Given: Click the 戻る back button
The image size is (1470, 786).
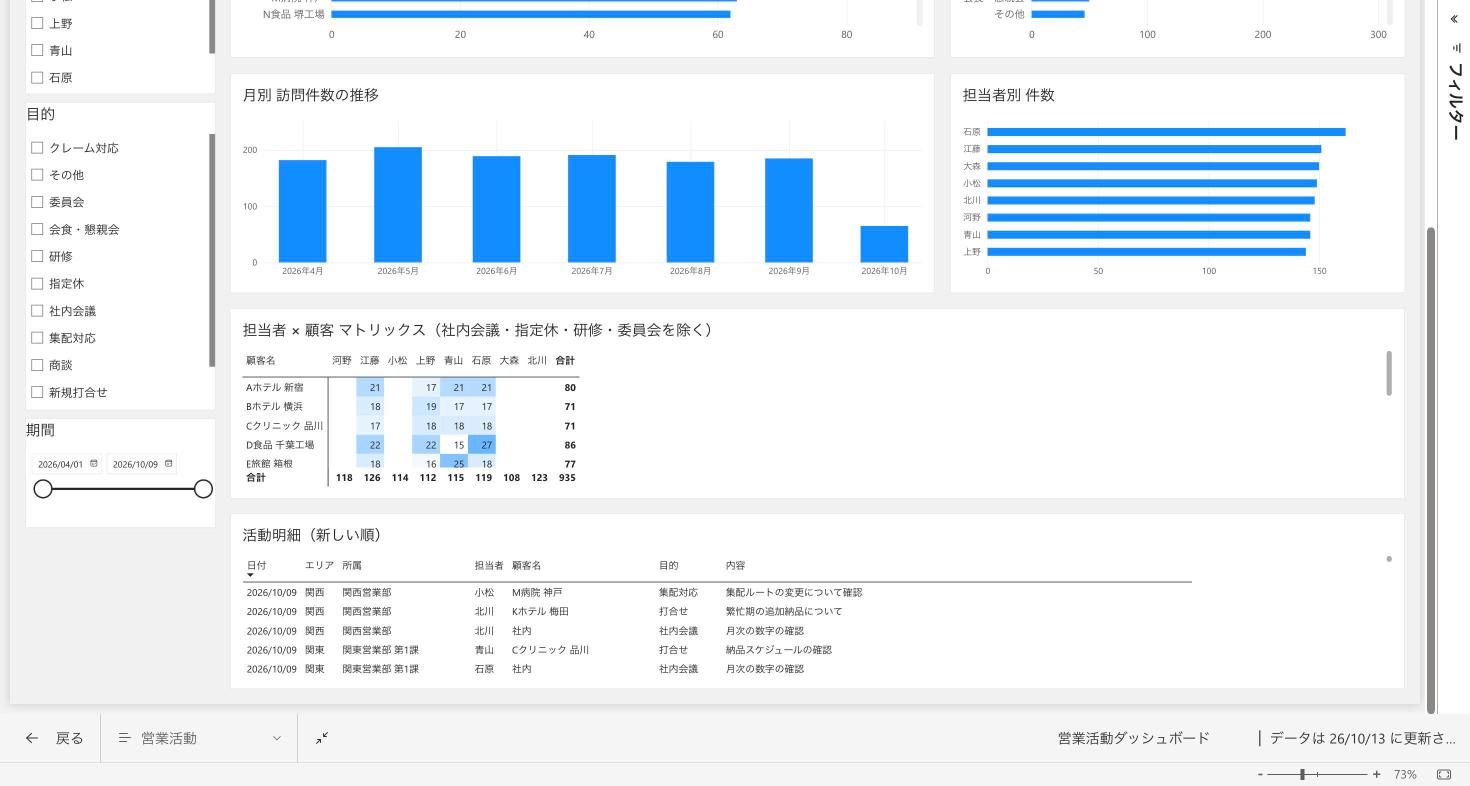Looking at the screenshot, I should pos(54,738).
